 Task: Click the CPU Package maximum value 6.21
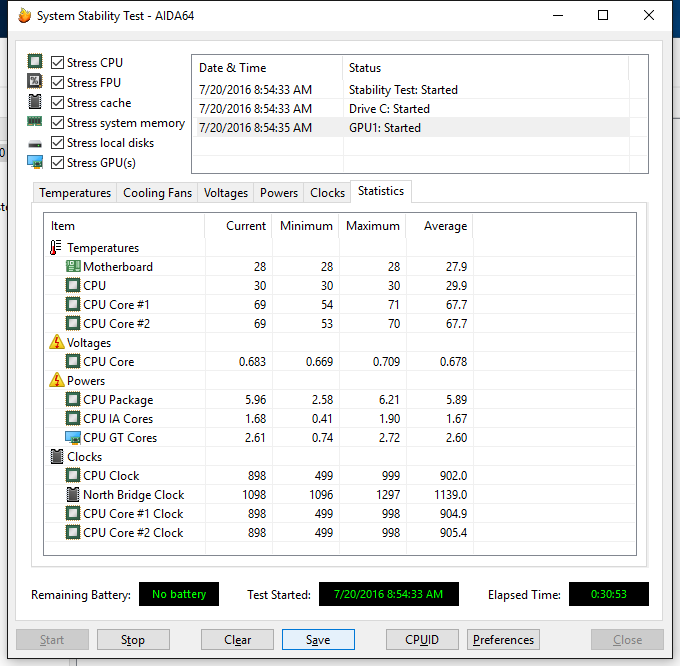(x=389, y=400)
